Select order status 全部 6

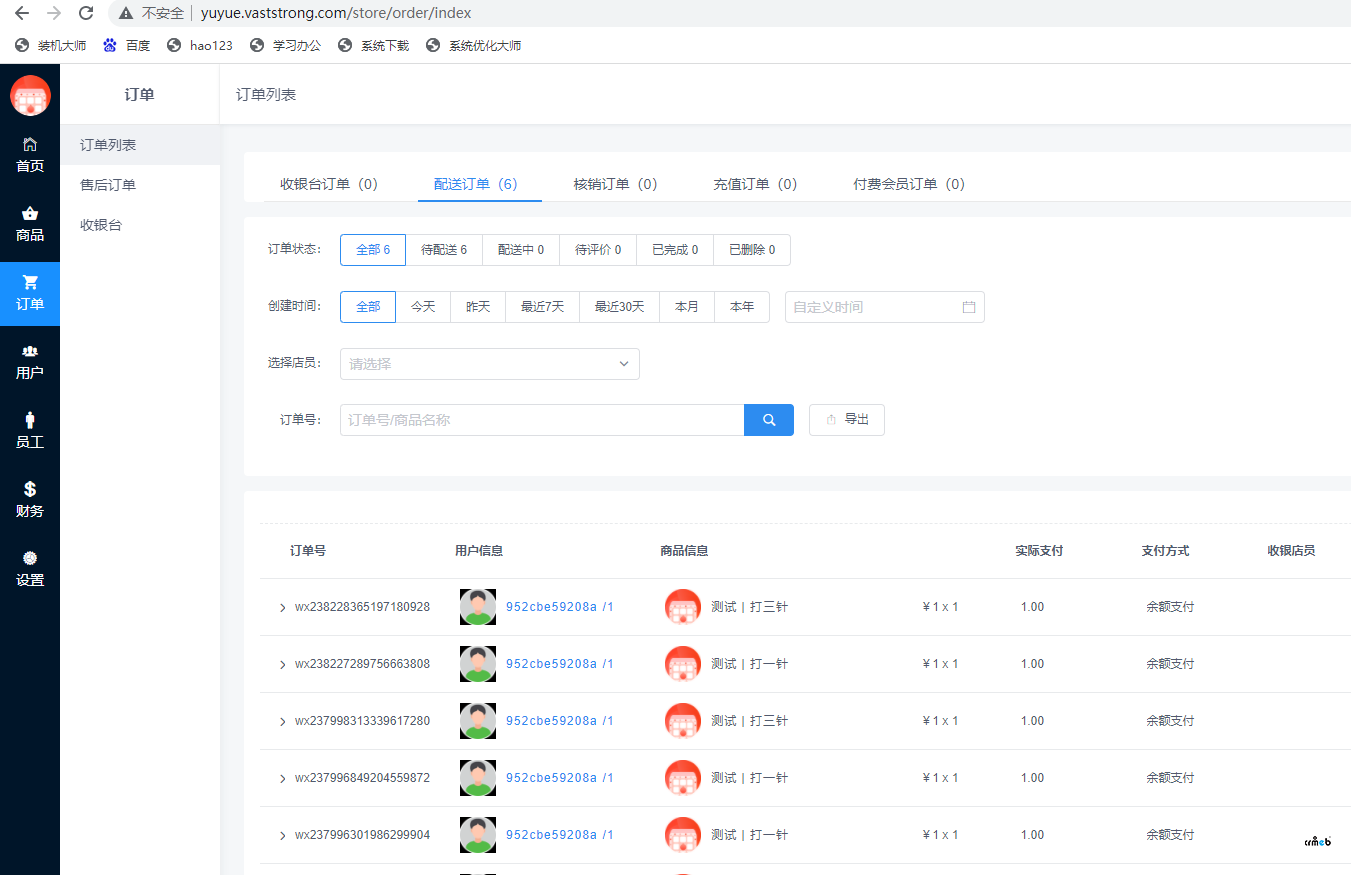tap(373, 250)
